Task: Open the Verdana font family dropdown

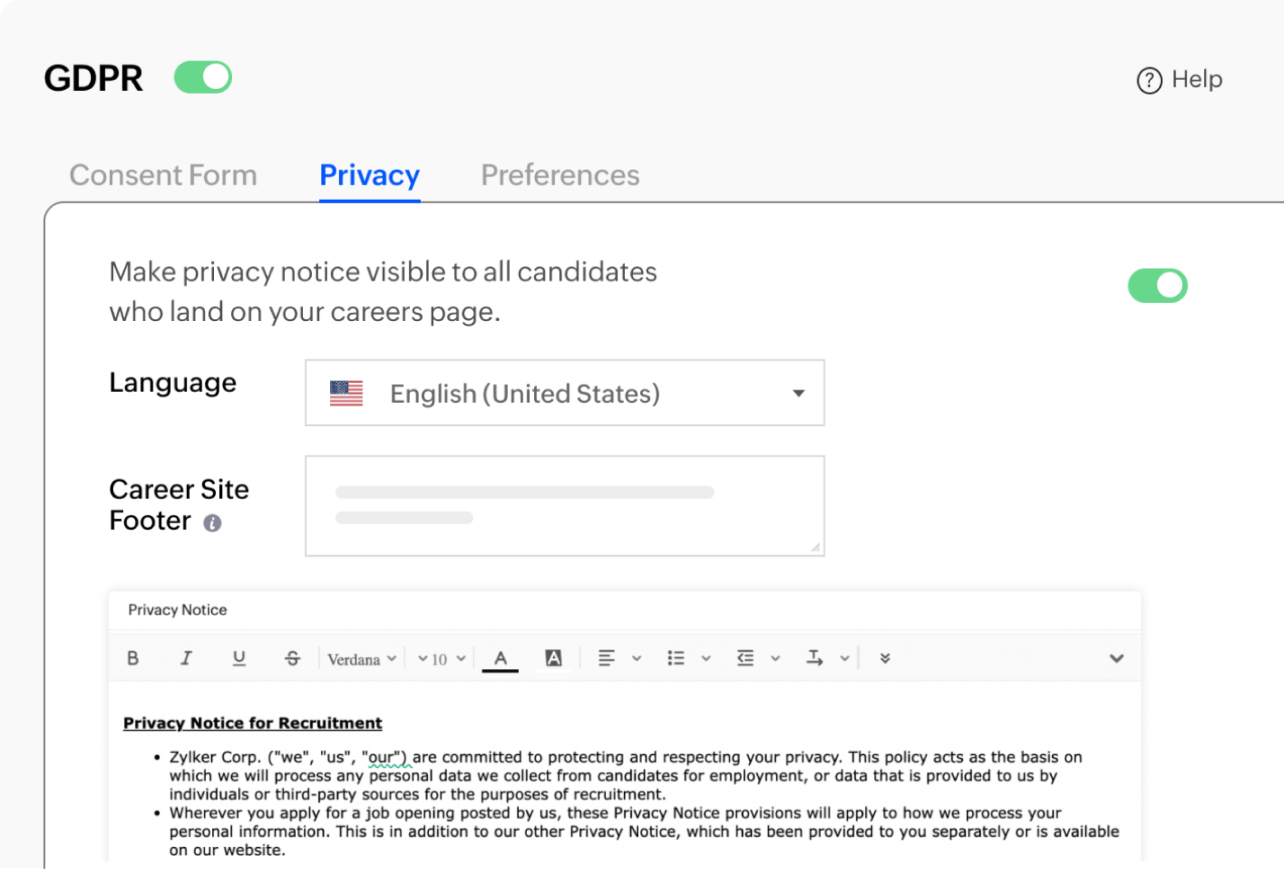Action: [362, 659]
